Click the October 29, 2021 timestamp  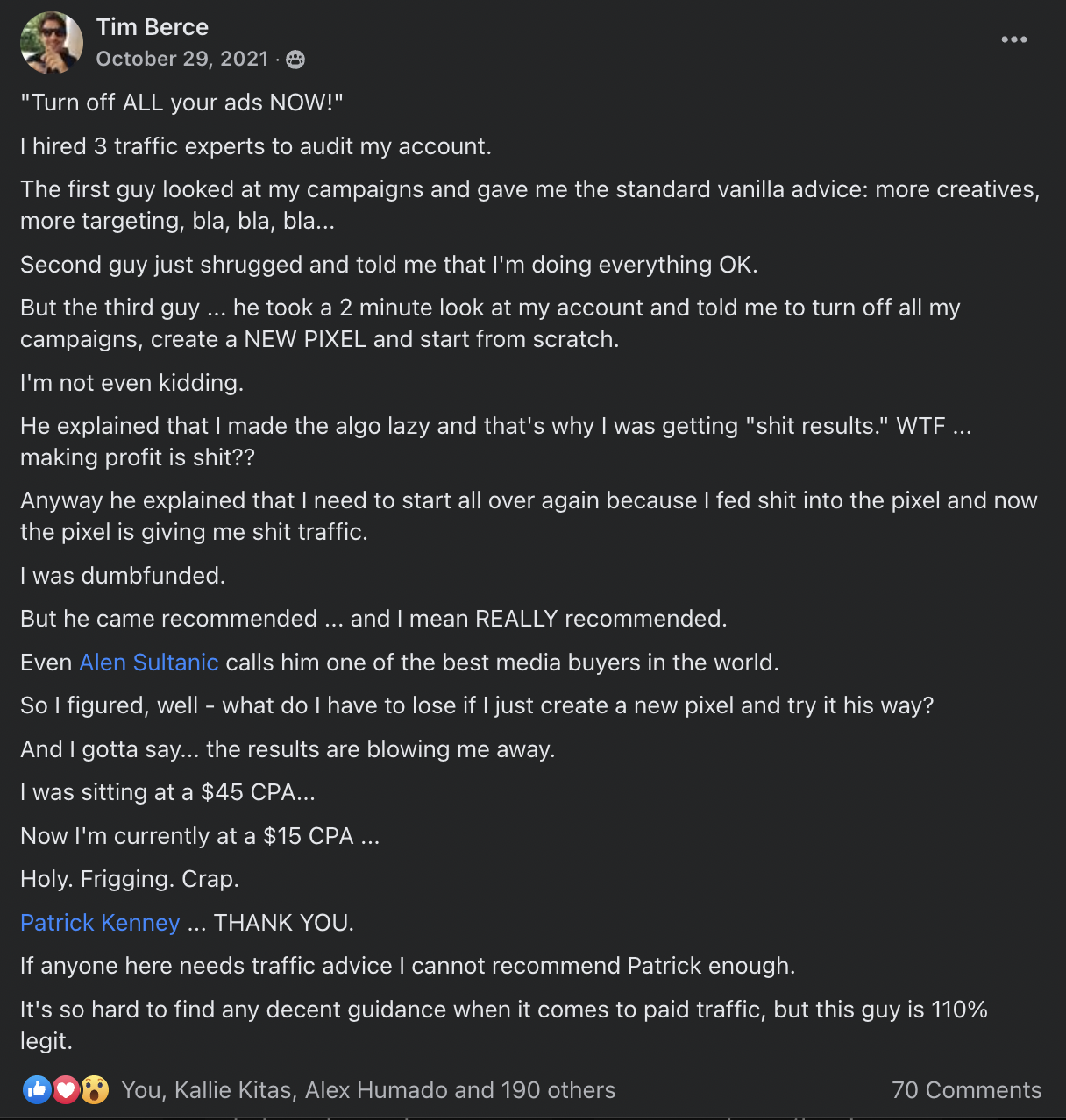182,59
